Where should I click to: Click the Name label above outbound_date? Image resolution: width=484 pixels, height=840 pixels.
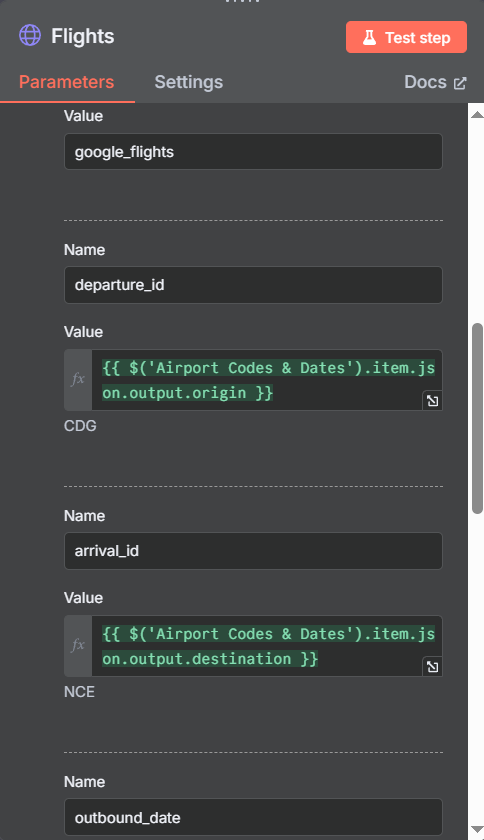click(x=85, y=782)
